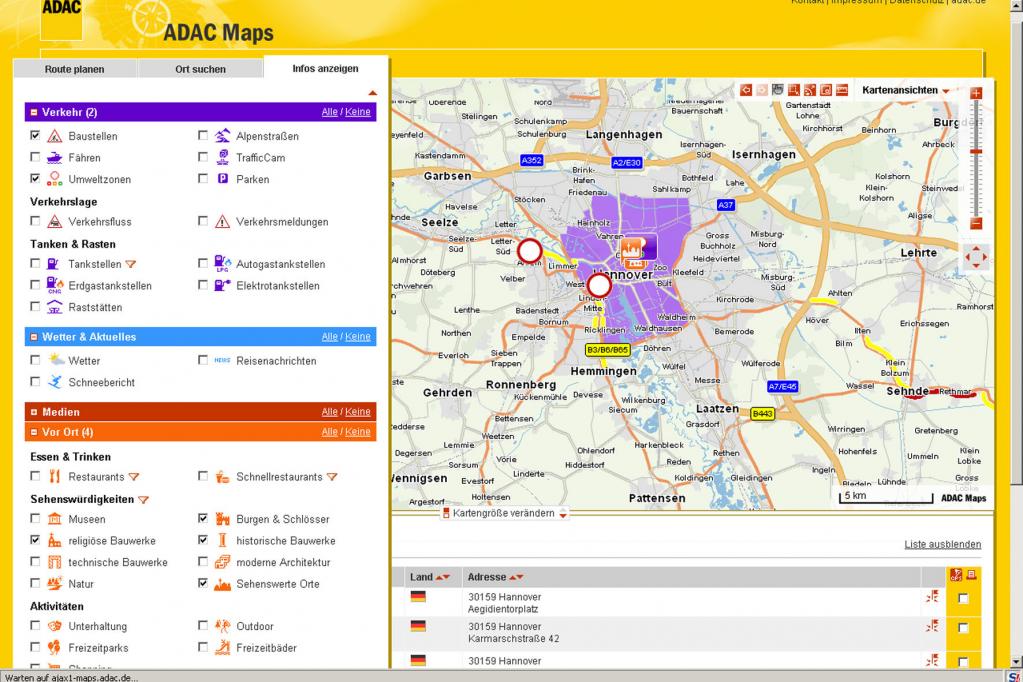This screenshot has height=682, width=1023.
Task: Click the map pan direction arrows control
Action: [x=976, y=256]
